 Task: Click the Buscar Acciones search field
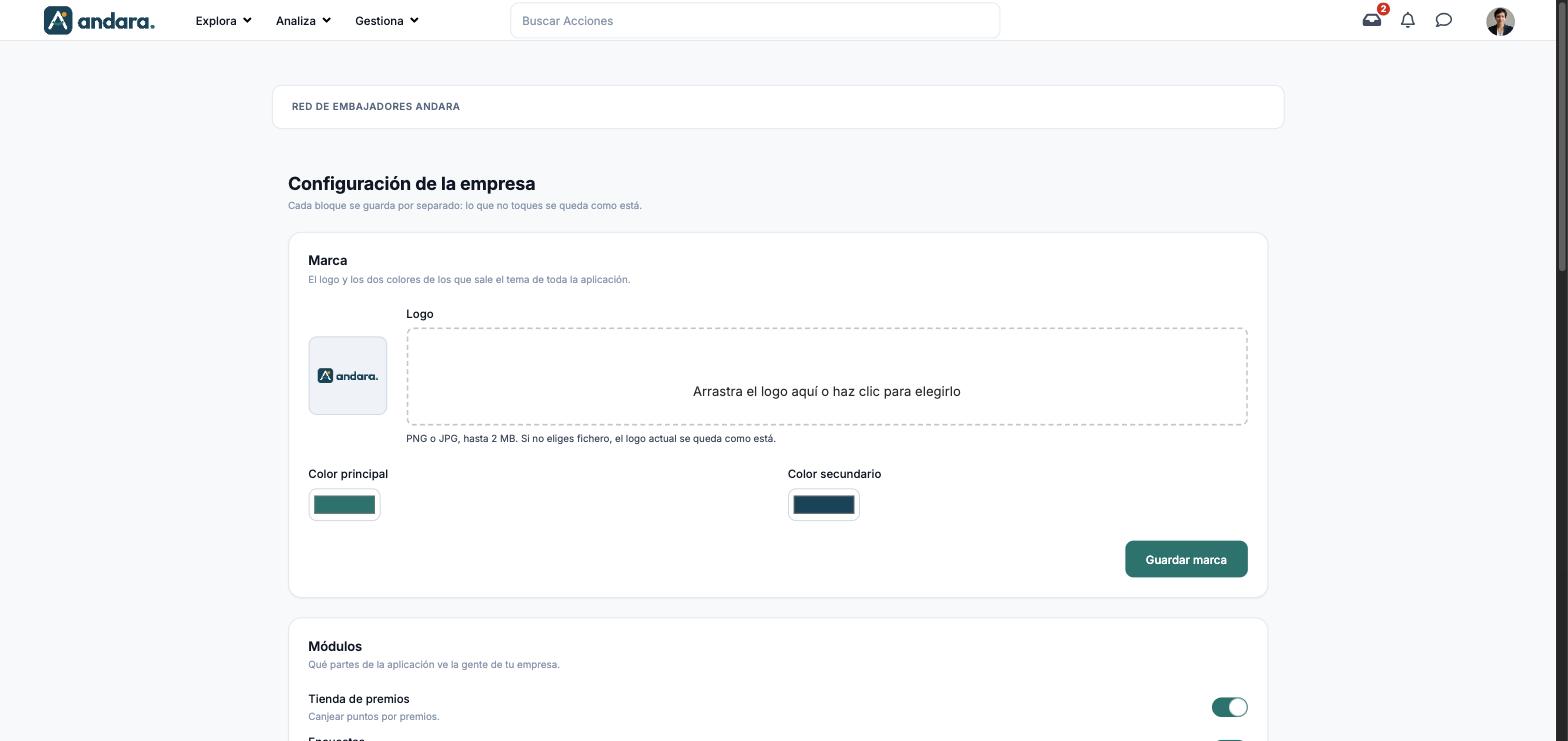755,20
